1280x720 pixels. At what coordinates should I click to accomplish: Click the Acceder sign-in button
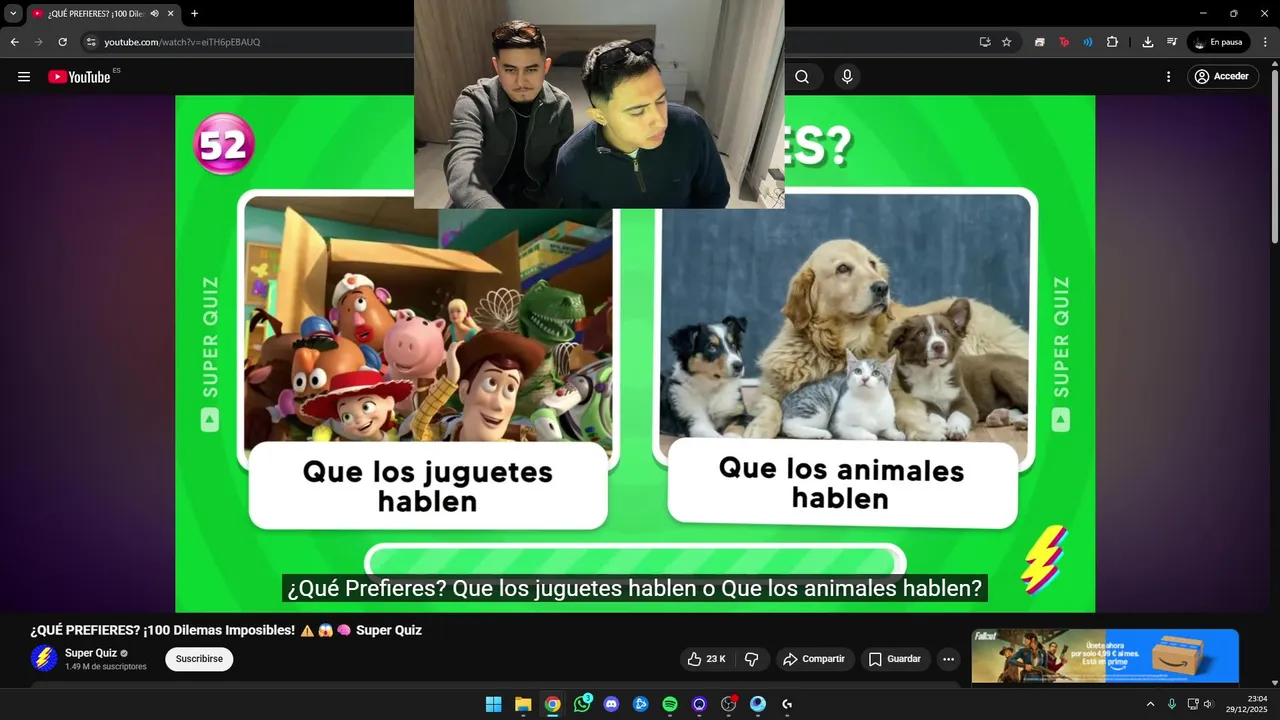tap(1223, 77)
